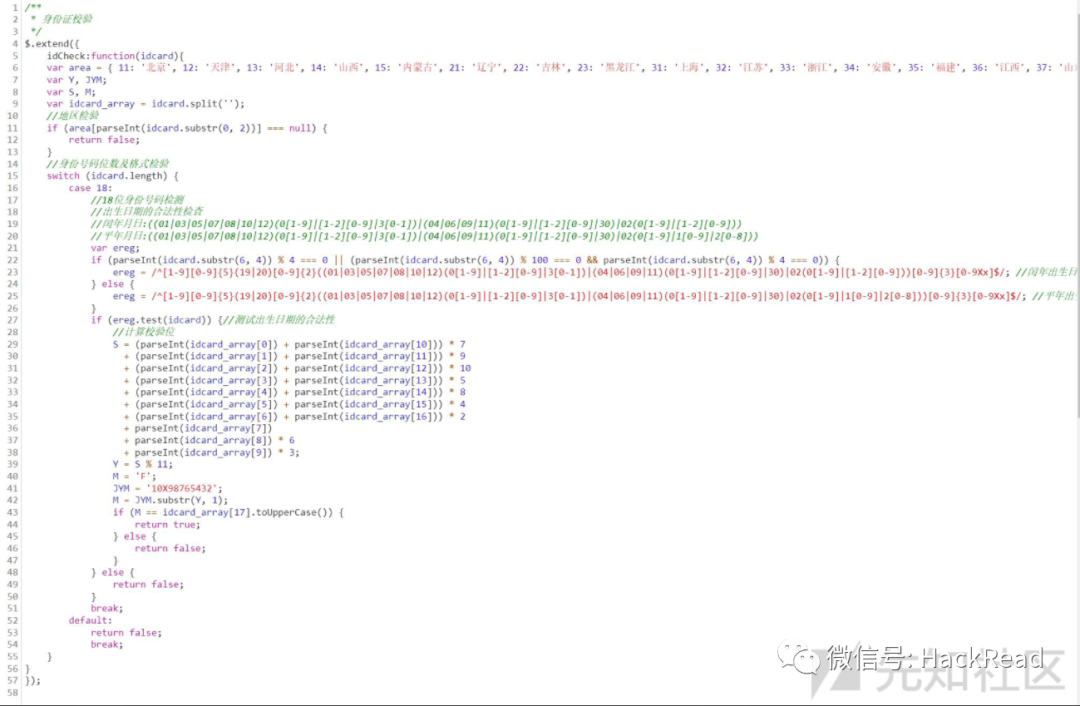Click the 'HackRead' watermark text
Screen dimensions: 1080x706
click(x=982, y=658)
